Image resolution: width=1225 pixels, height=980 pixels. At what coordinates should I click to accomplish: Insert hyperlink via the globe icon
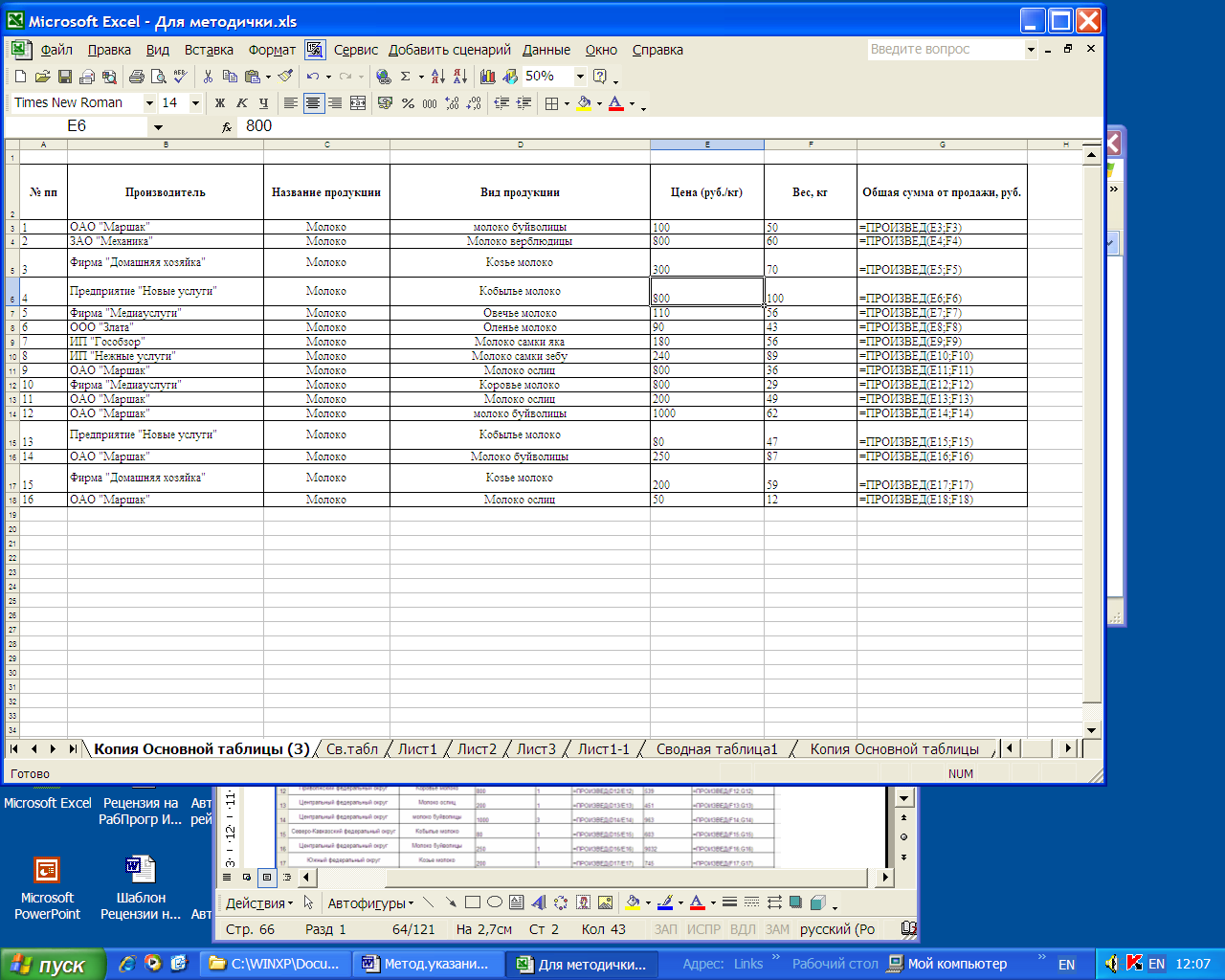(383, 77)
